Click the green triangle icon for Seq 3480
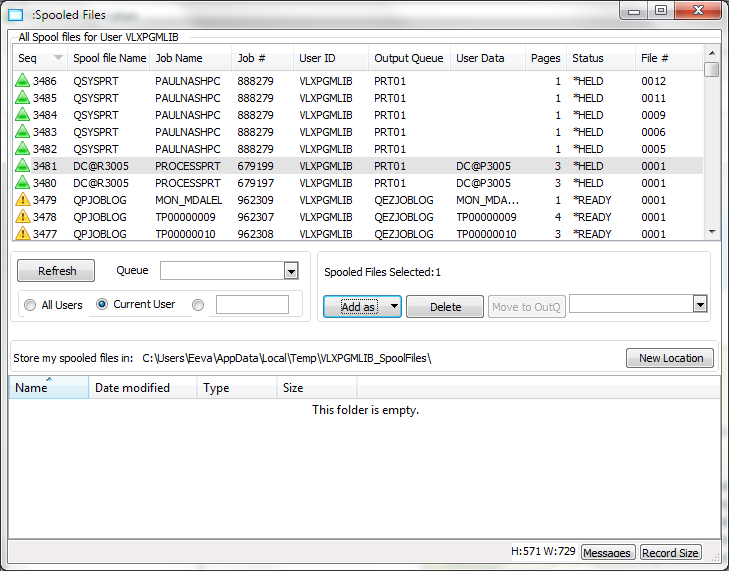 (22, 183)
